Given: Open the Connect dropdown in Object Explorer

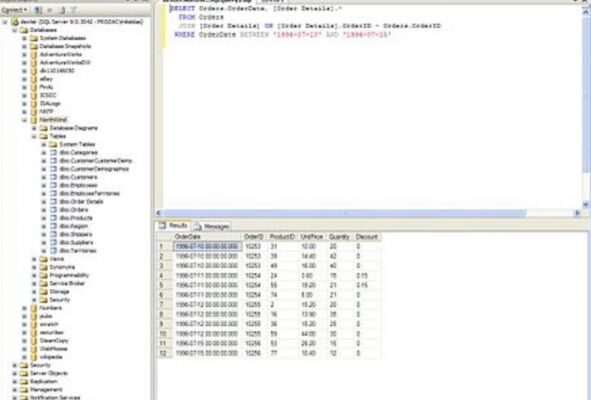Looking at the screenshot, I should pyautogui.click(x=14, y=10).
